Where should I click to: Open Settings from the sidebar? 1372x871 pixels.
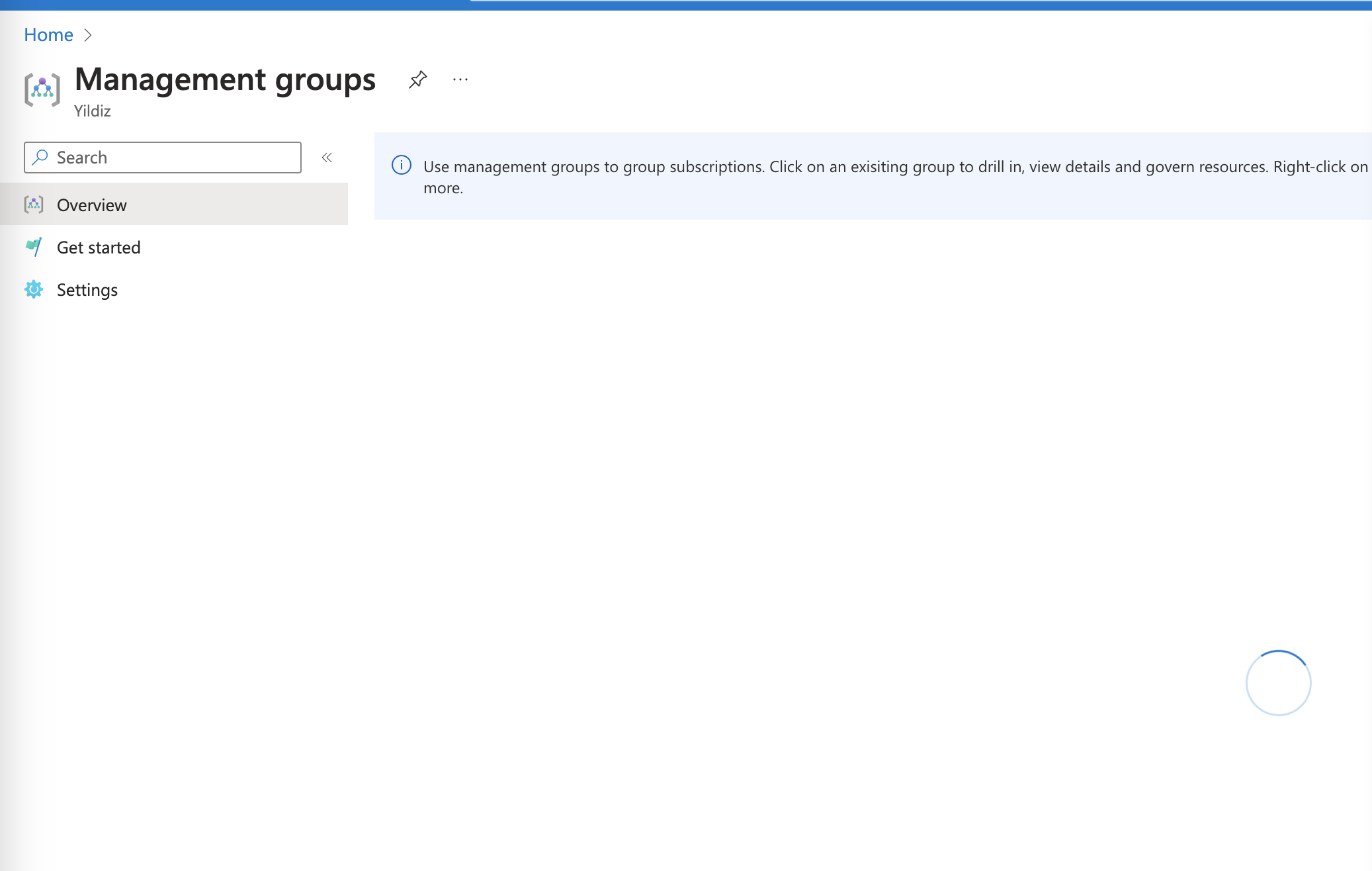tap(87, 290)
